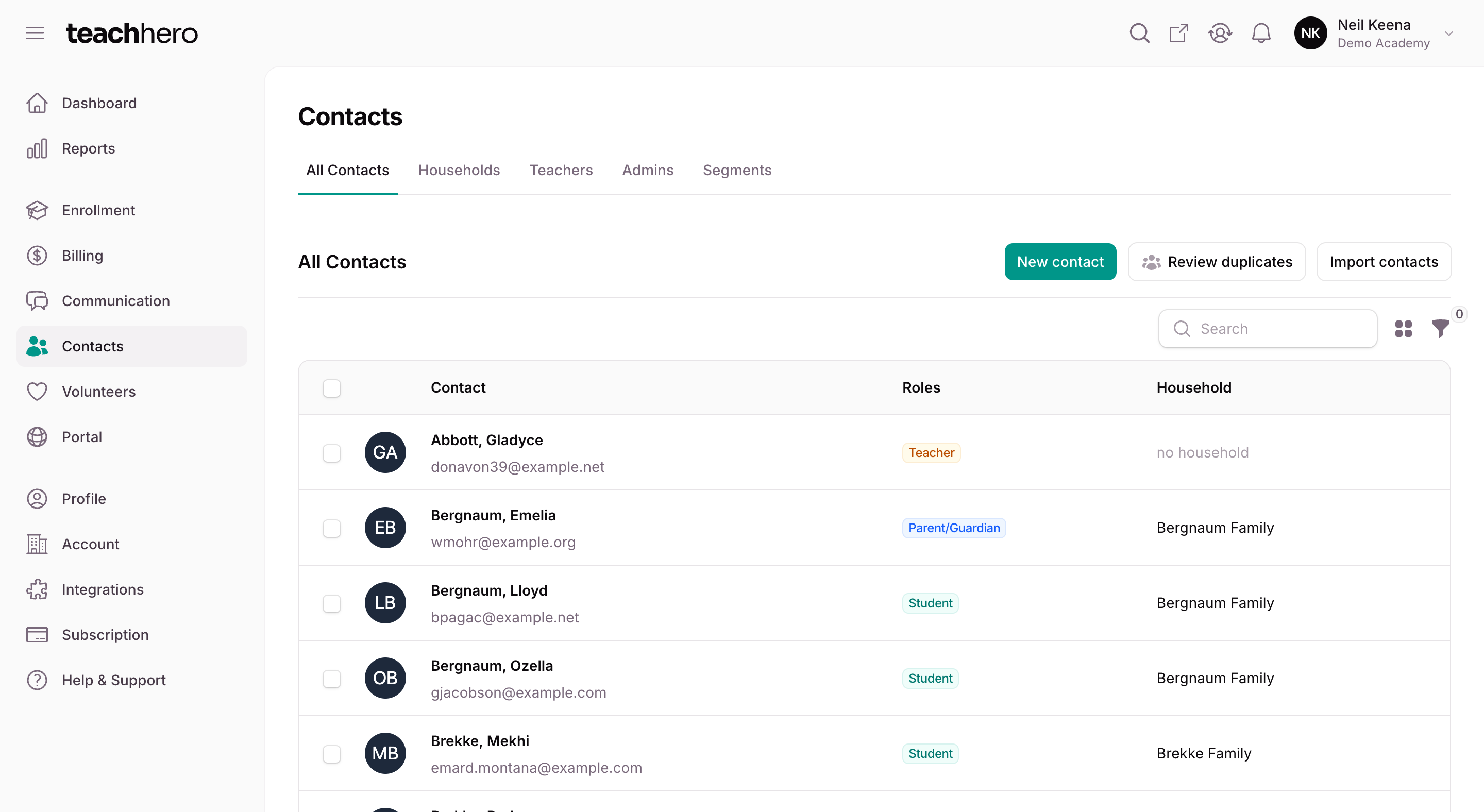
Task: Click email donavon39@example.net
Action: pyautogui.click(x=517, y=467)
